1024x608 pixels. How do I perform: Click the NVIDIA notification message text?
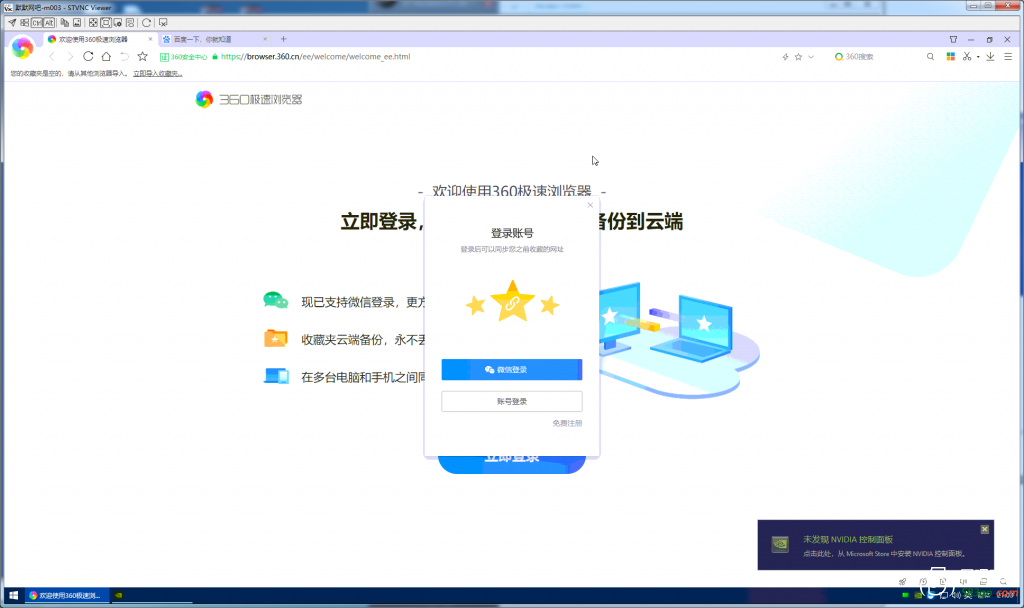point(885,554)
